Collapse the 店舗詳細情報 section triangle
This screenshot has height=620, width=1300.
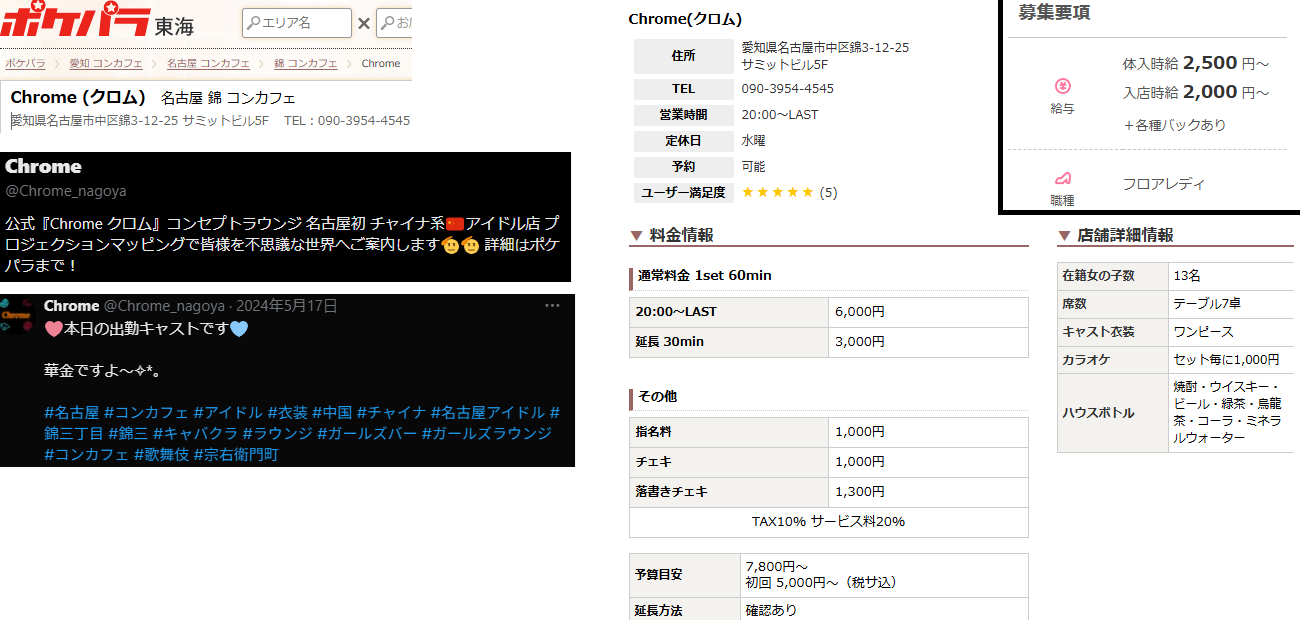click(1064, 236)
